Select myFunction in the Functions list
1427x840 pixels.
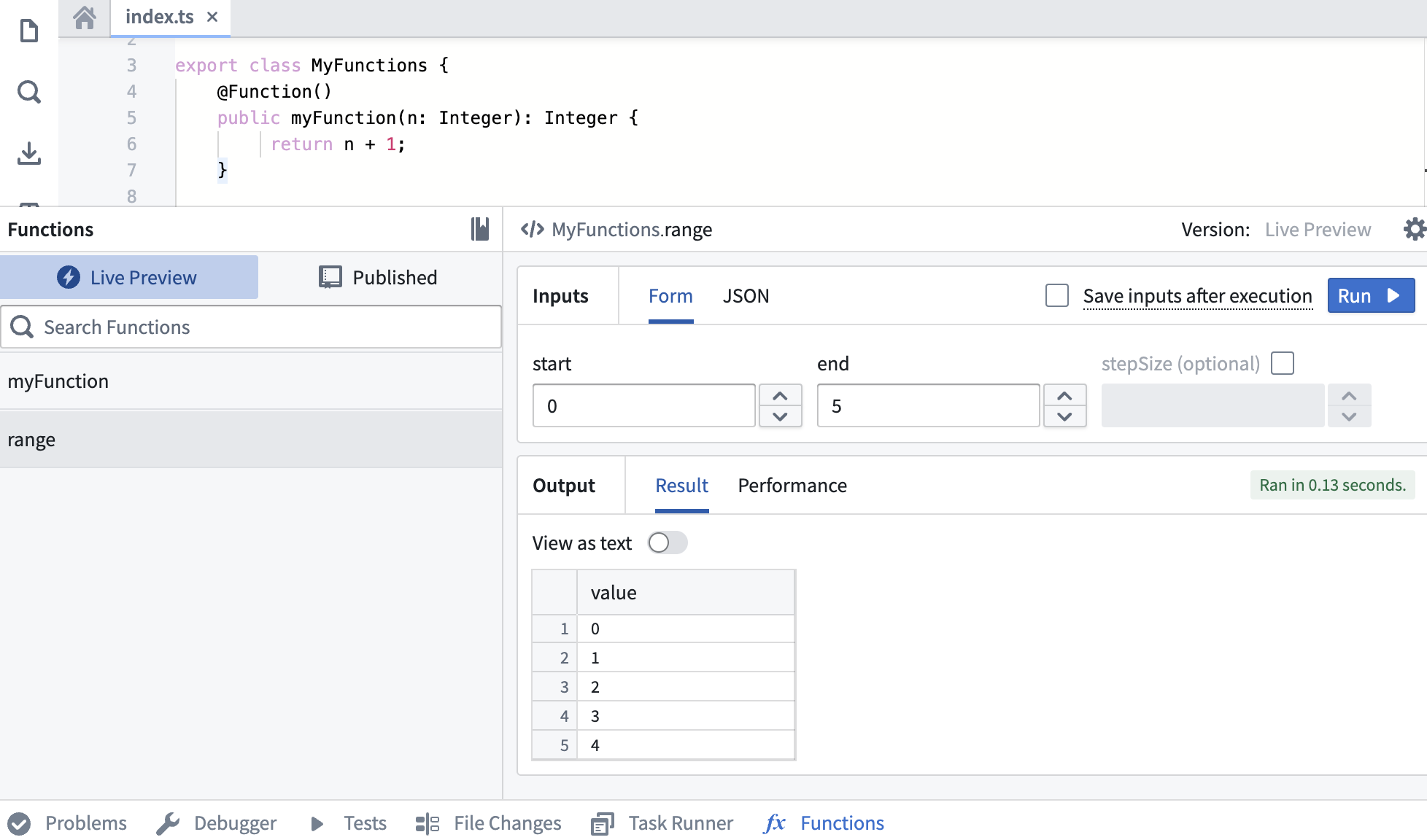58,380
